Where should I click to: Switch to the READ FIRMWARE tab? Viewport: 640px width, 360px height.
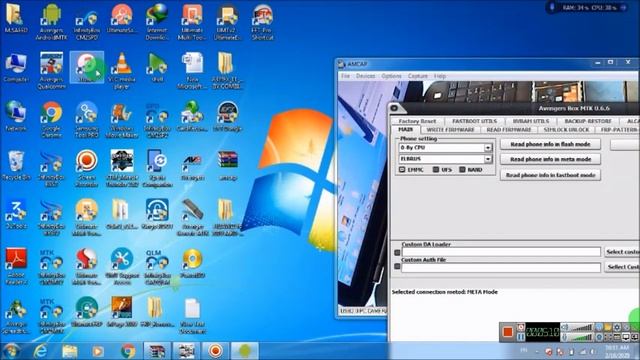509,129
